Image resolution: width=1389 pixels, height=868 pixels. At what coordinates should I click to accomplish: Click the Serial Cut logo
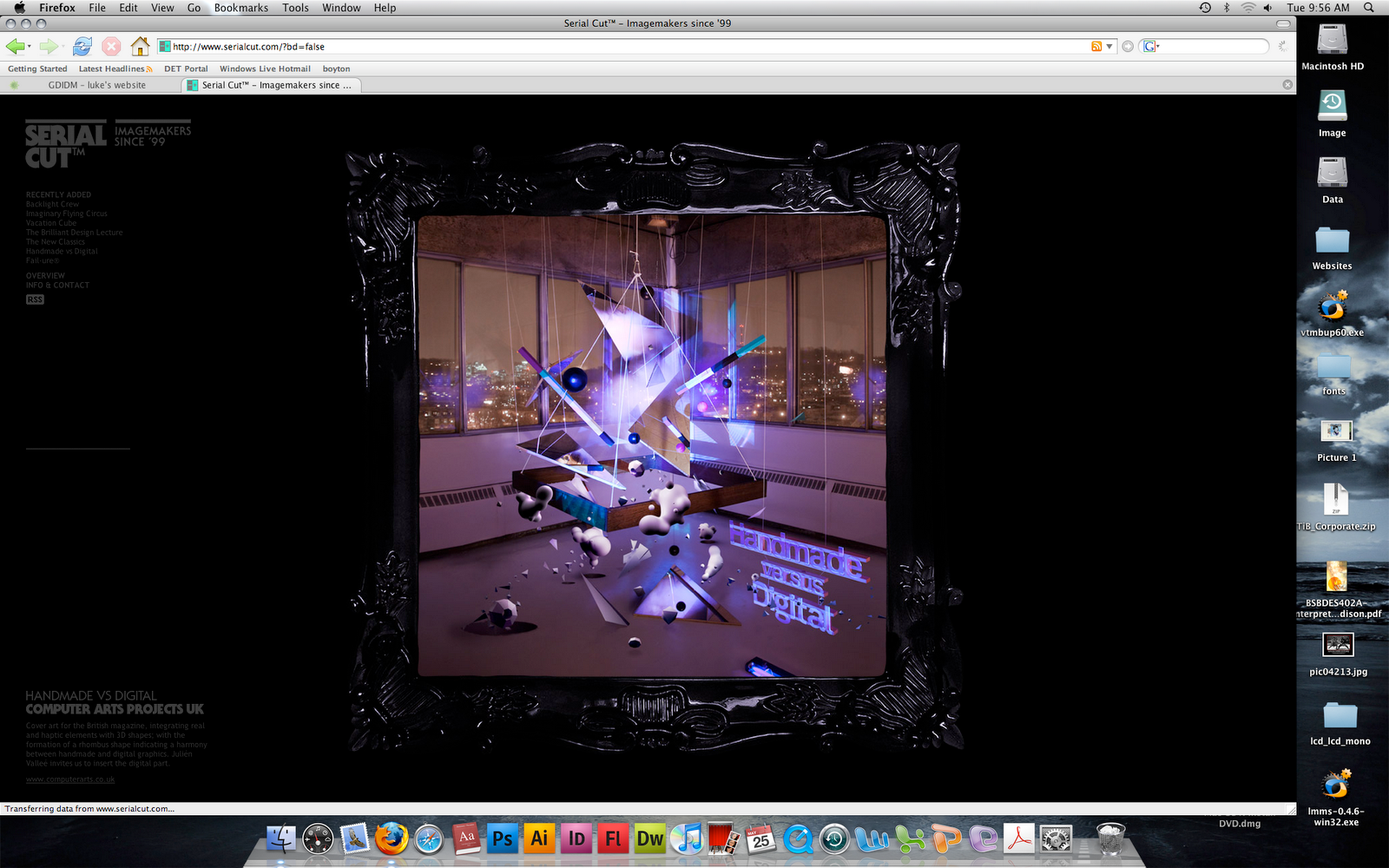[66, 145]
